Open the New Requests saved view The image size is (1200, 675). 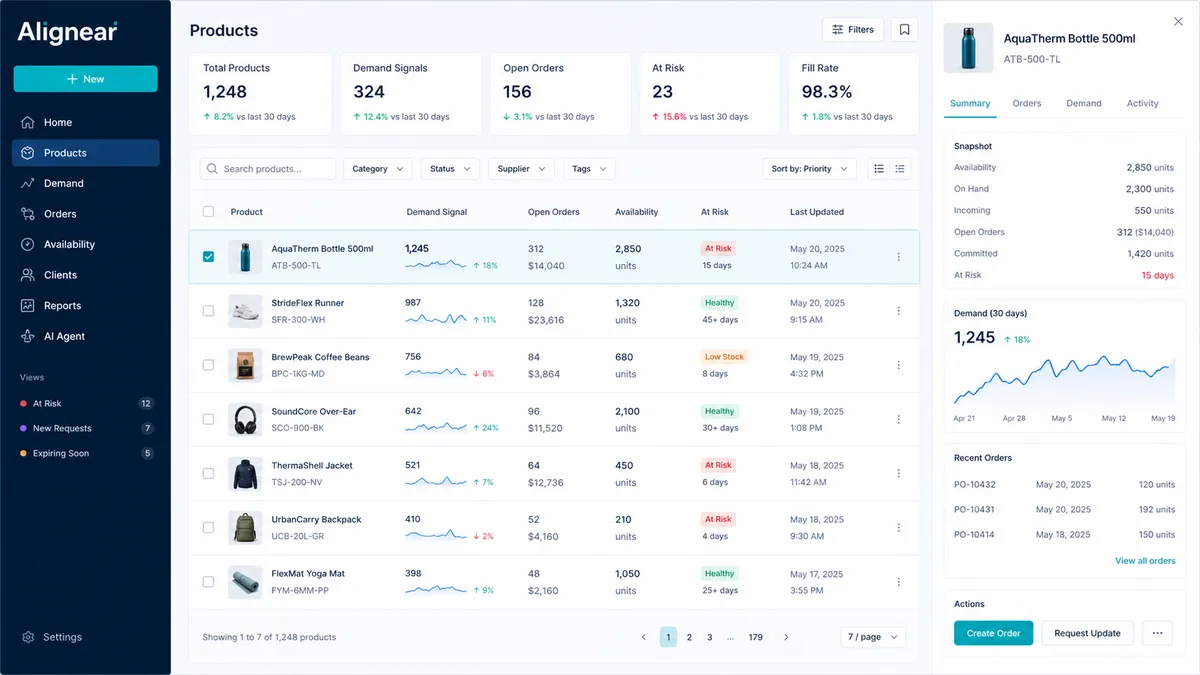tap(85, 428)
